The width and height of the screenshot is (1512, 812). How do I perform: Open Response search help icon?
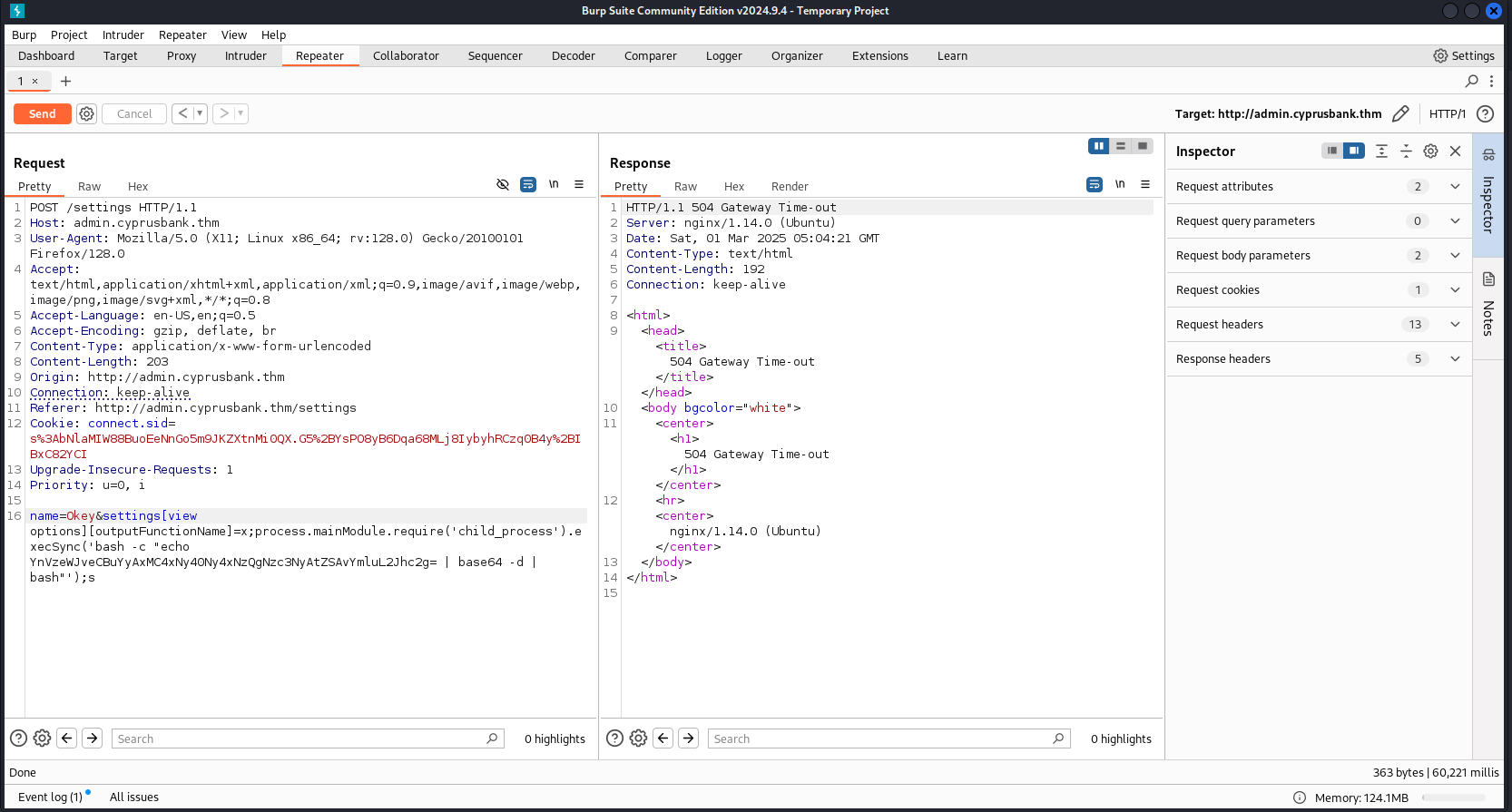(x=614, y=738)
